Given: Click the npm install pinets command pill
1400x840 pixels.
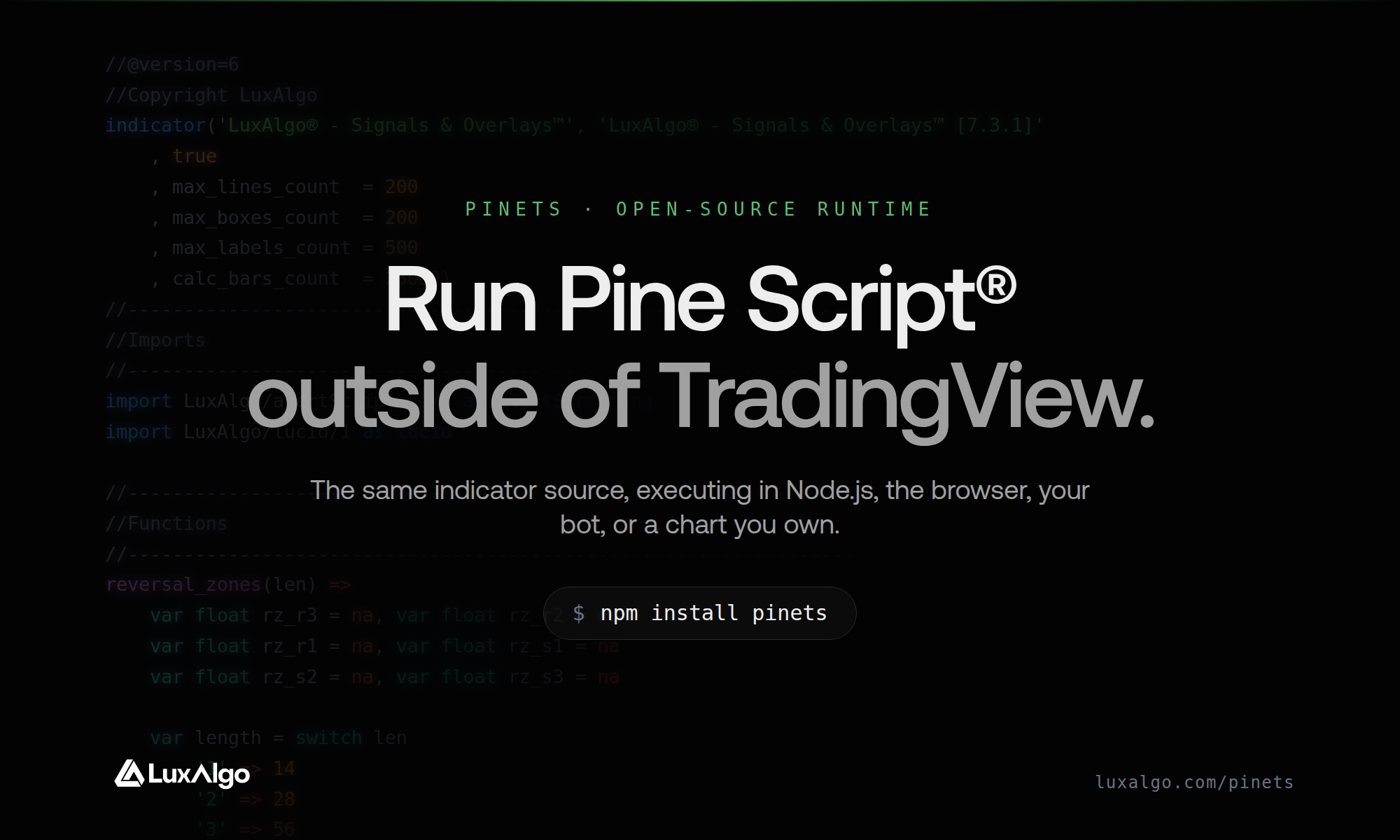Looking at the screenshot, I should pyautogui.click(x=699, y=613).
